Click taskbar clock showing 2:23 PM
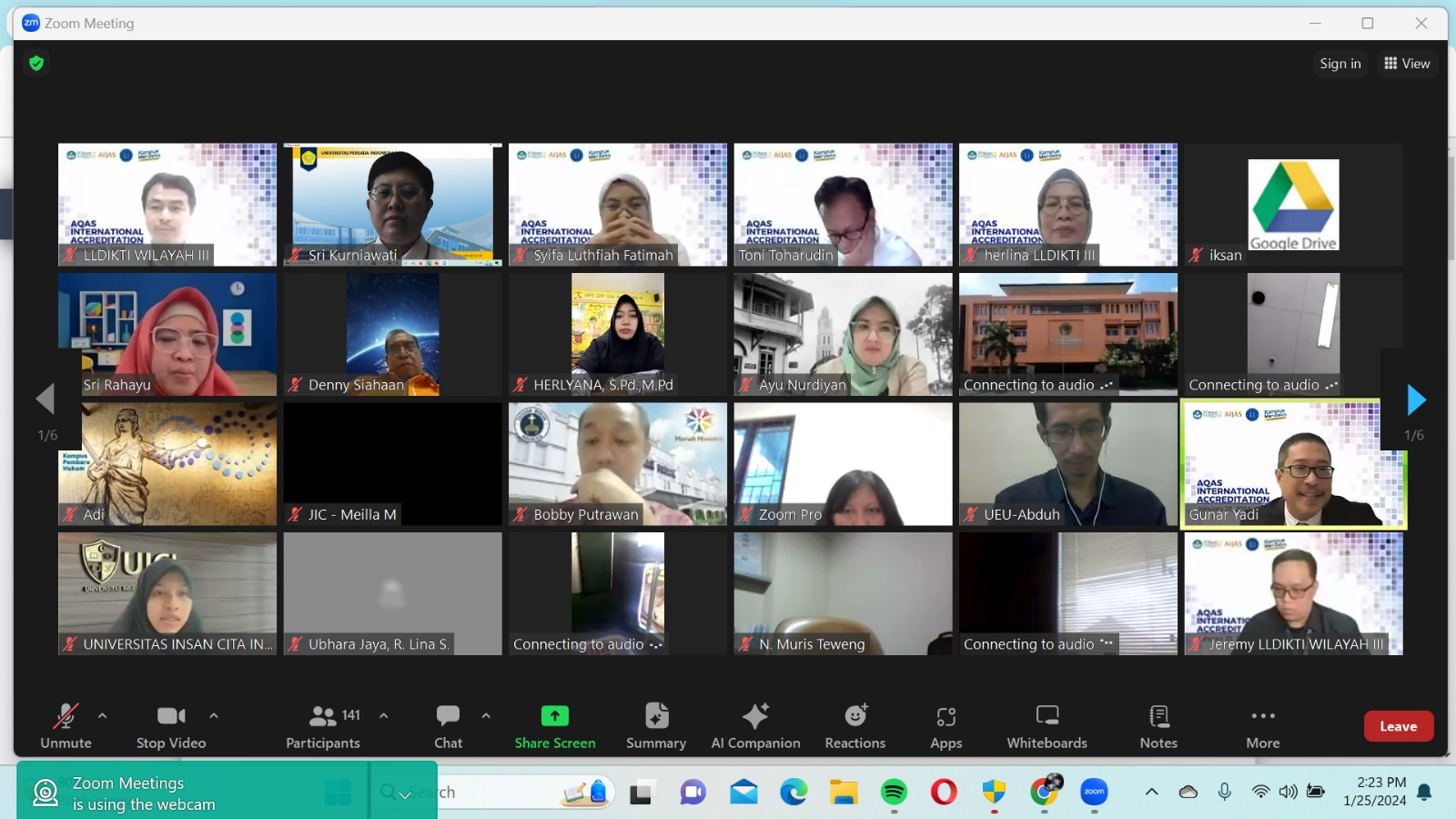The width and height of the screenshot is (1456, 819). click(x=1376, y=792)
